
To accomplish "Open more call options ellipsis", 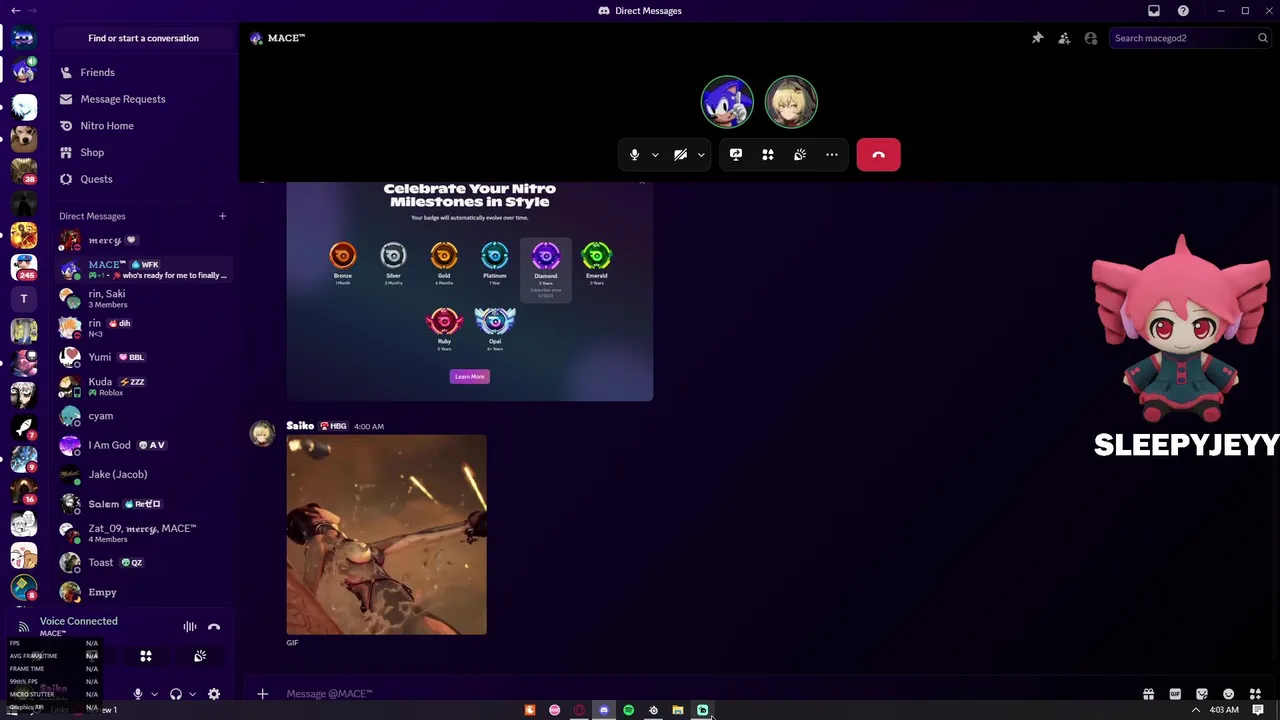I will pos(832,155).
